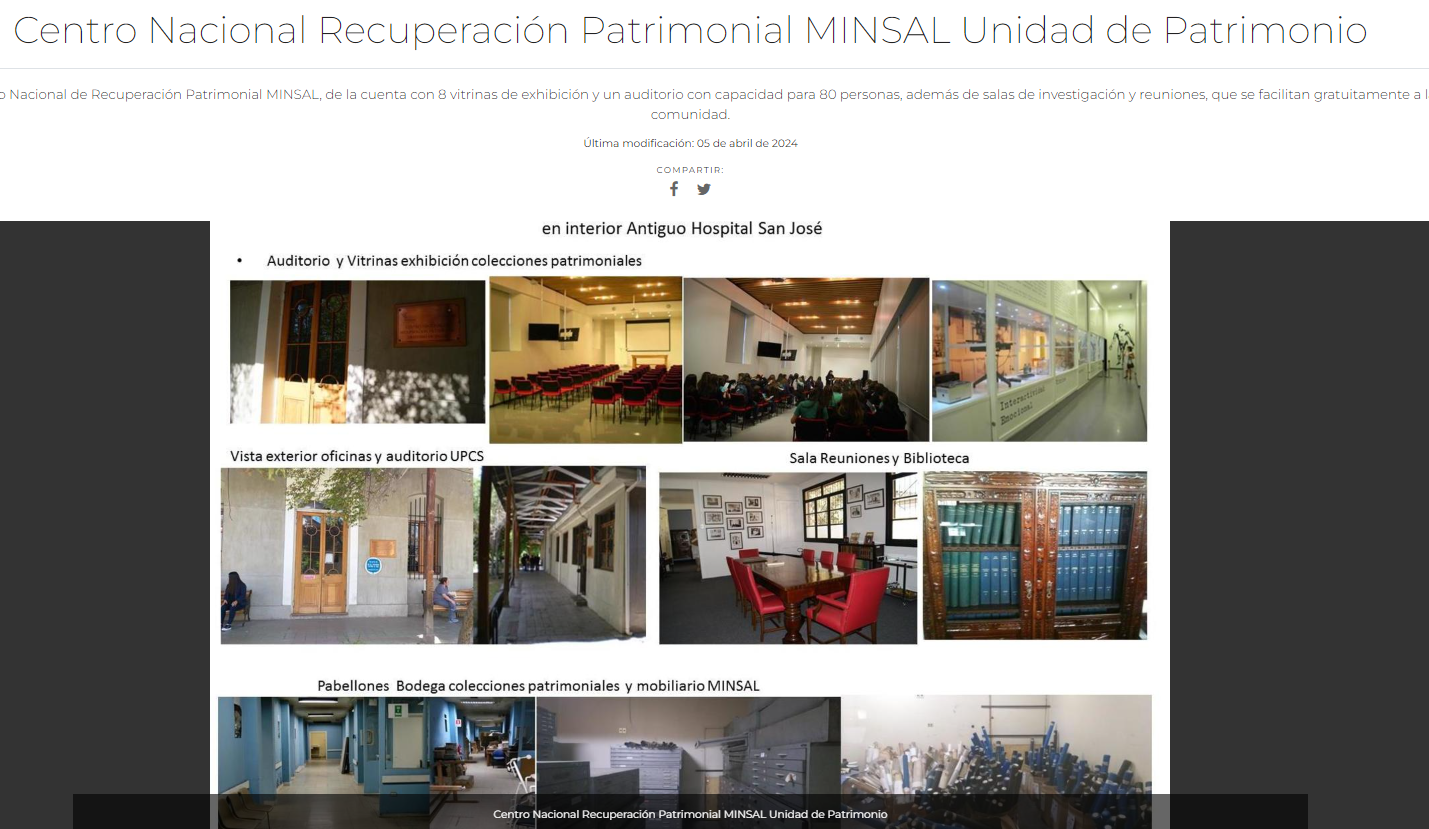Screen dimensions: 1429x829
Task: Click 'Vista exterior oficinas y auditorio UPCS' label
Action: point(357,456)
